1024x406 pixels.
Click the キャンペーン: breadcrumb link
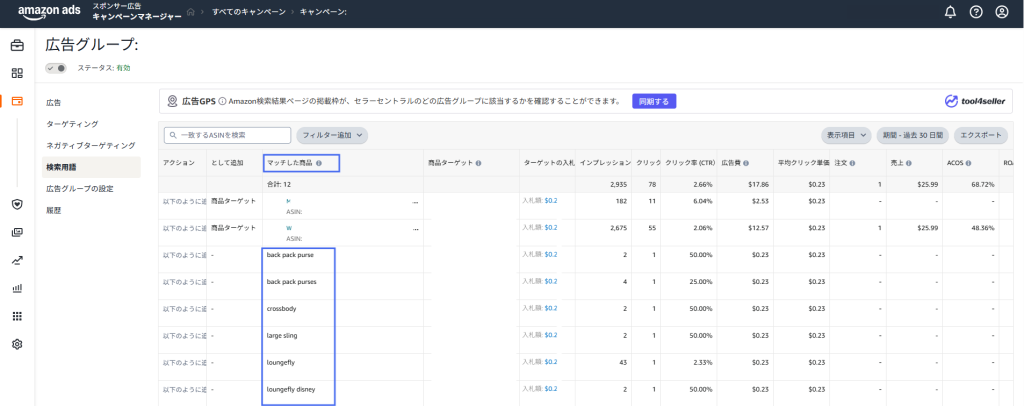323,12
